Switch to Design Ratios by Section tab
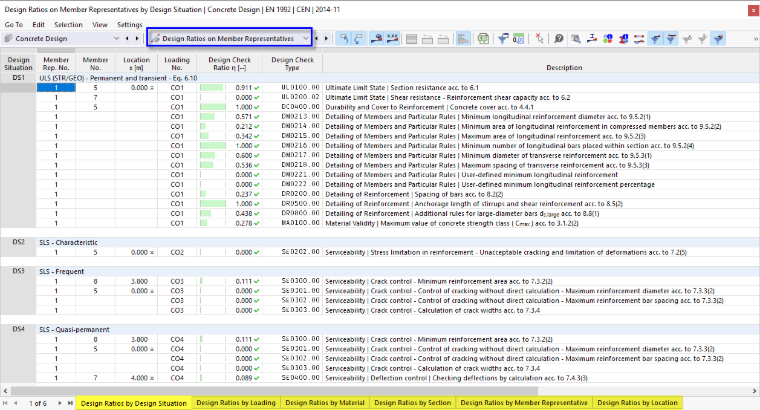The width and height of the screenshot is (760, 410). tap(412, 403)
